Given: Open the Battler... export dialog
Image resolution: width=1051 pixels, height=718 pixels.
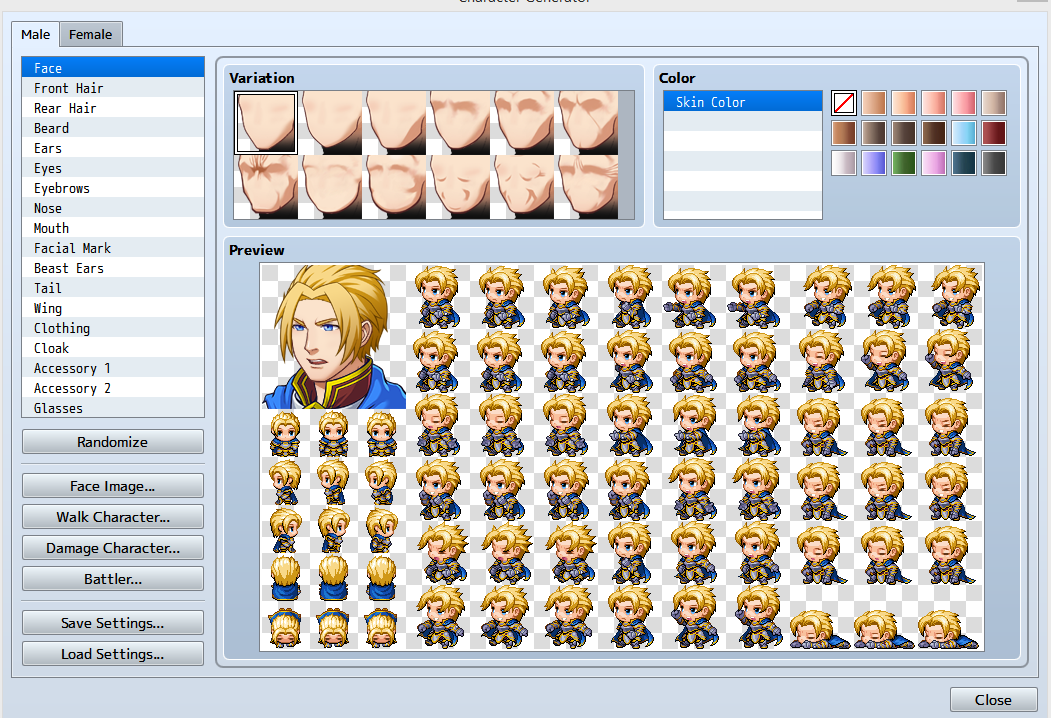Looking at the screenshot, I should click(113, 579).
